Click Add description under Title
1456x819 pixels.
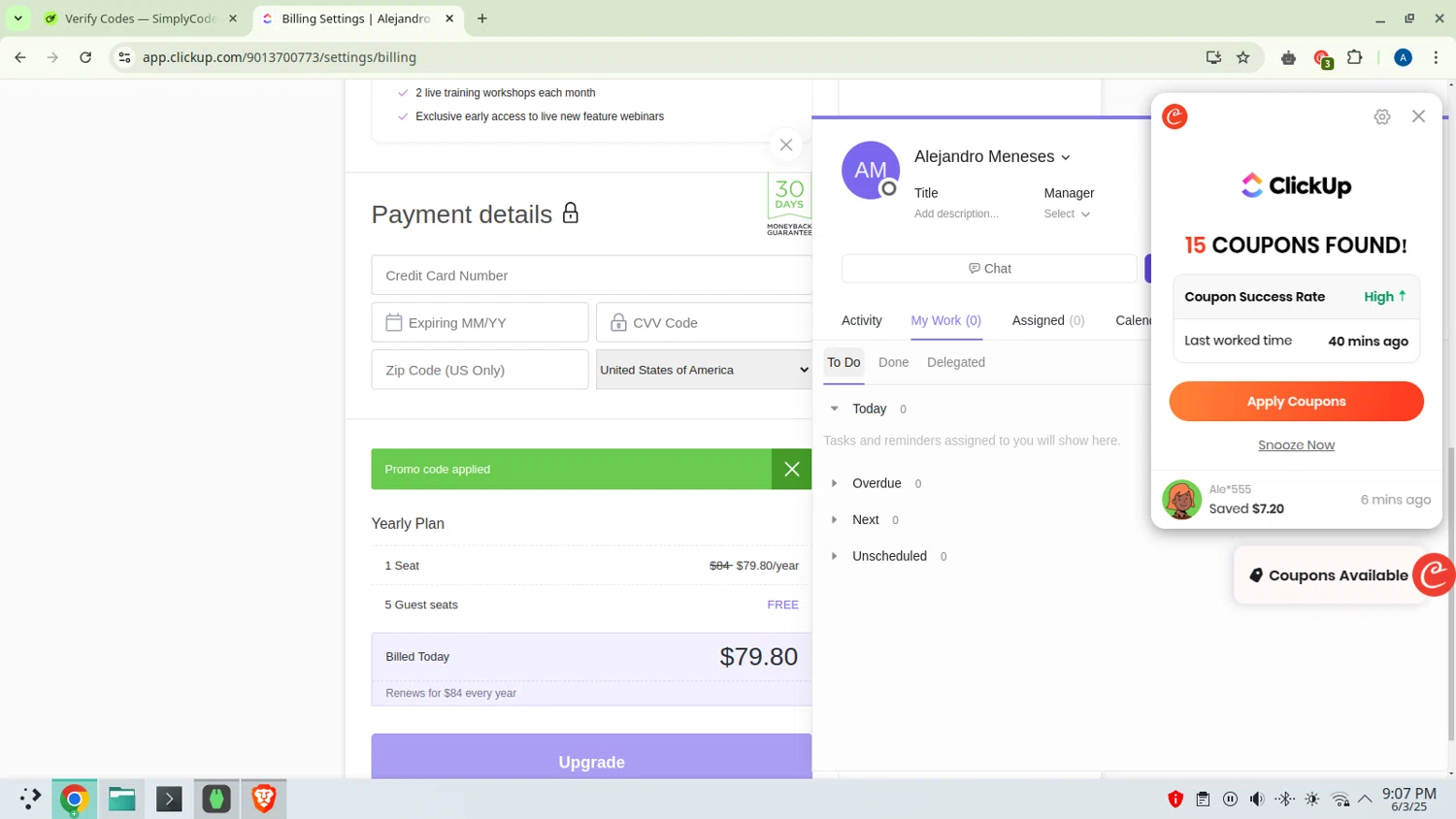coord(956,213)
